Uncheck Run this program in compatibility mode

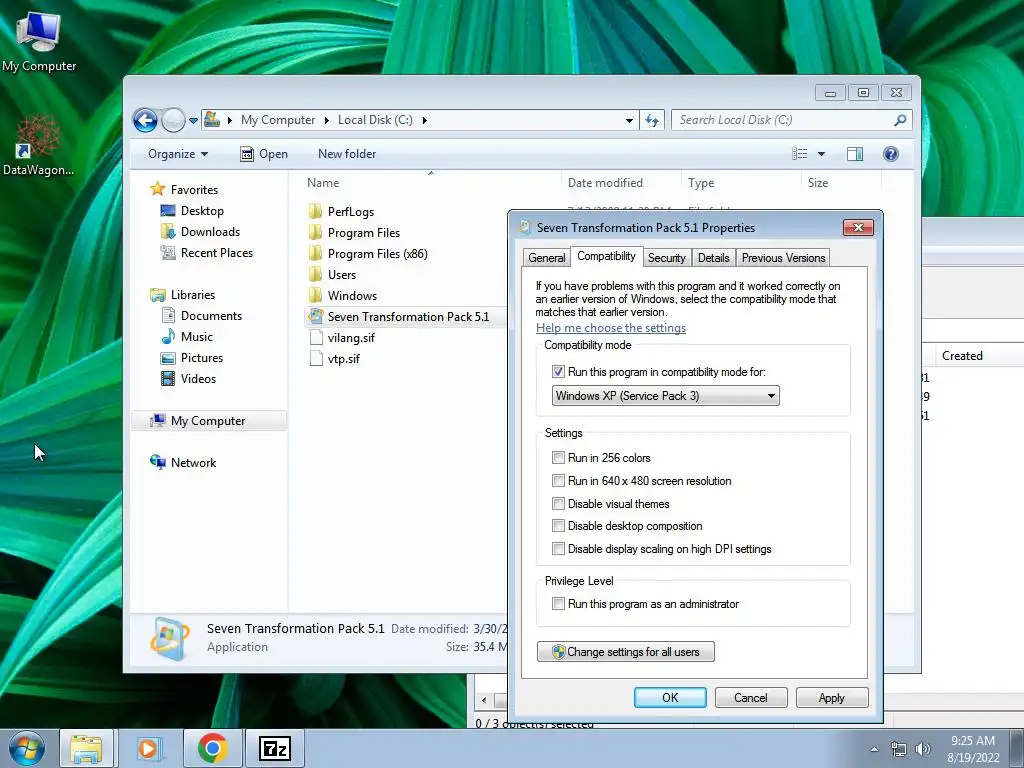pyautogui.click(x=558, y=372)
